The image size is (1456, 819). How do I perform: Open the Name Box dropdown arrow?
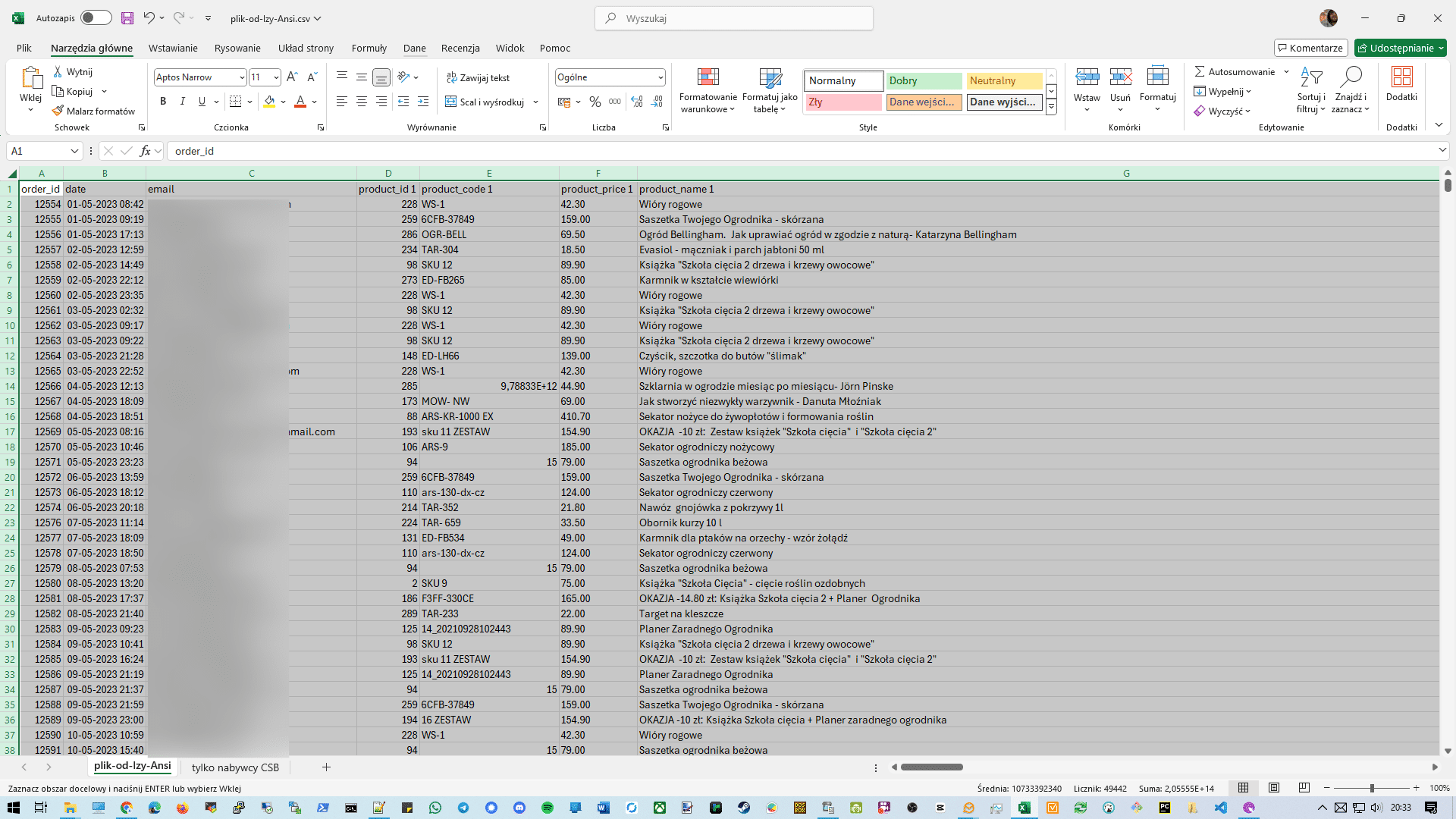[x=74, y=151]
